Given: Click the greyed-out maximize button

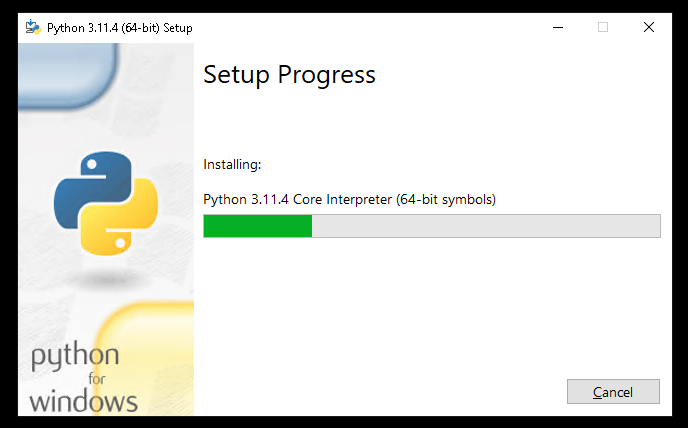Looking at the screenshot, I should 603,27.
